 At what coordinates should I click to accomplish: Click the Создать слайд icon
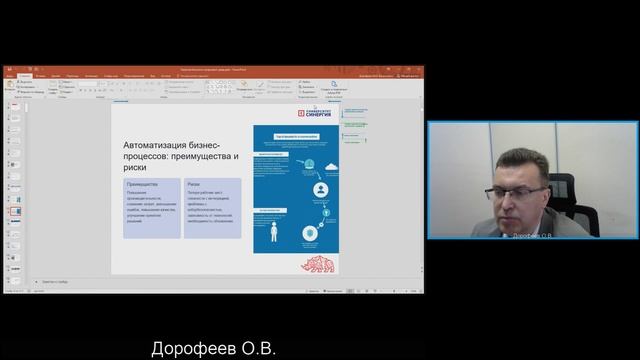point(53,84)
